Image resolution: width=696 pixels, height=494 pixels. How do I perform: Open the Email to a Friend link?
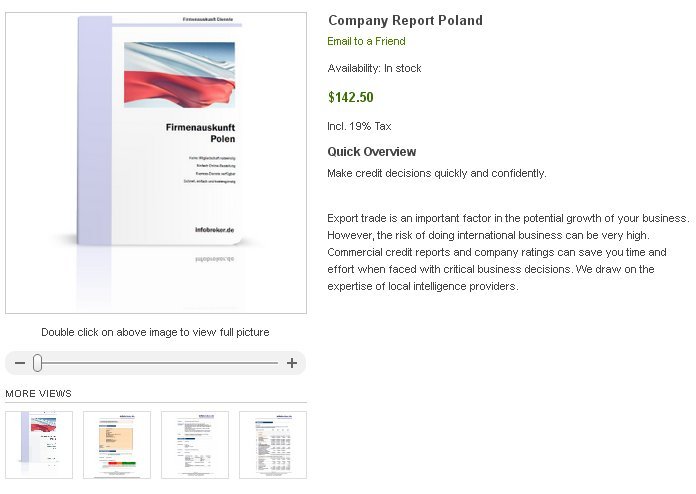[366, 42]
